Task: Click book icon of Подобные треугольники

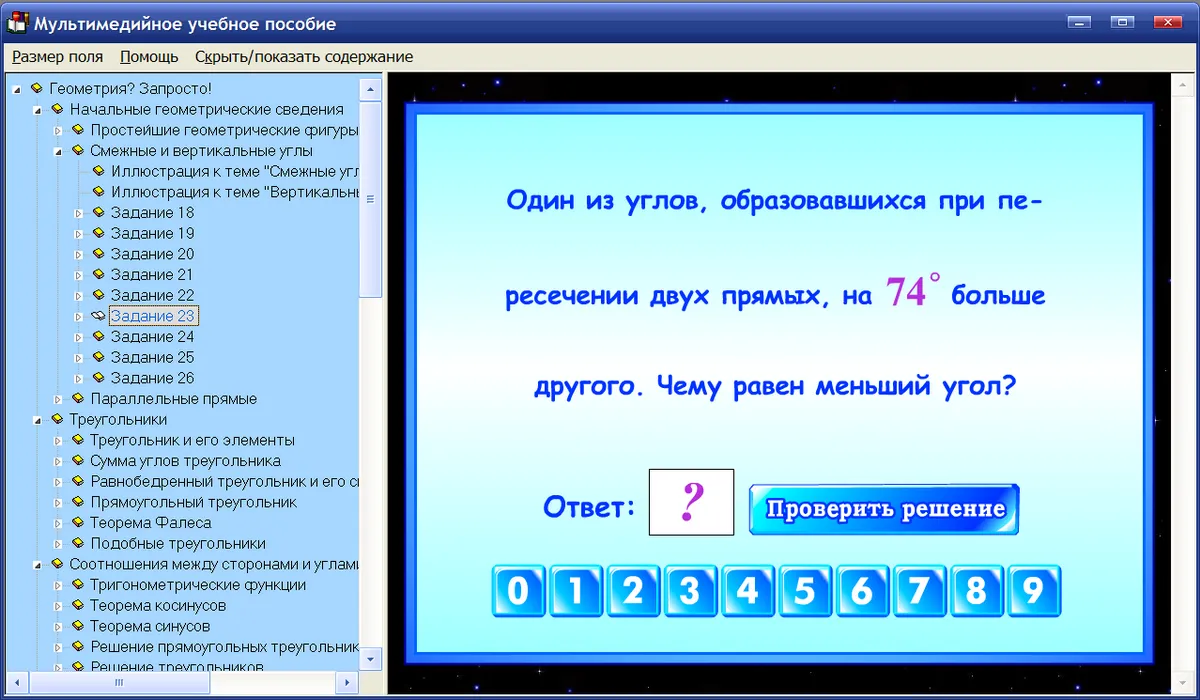Action: pos(78,543)
